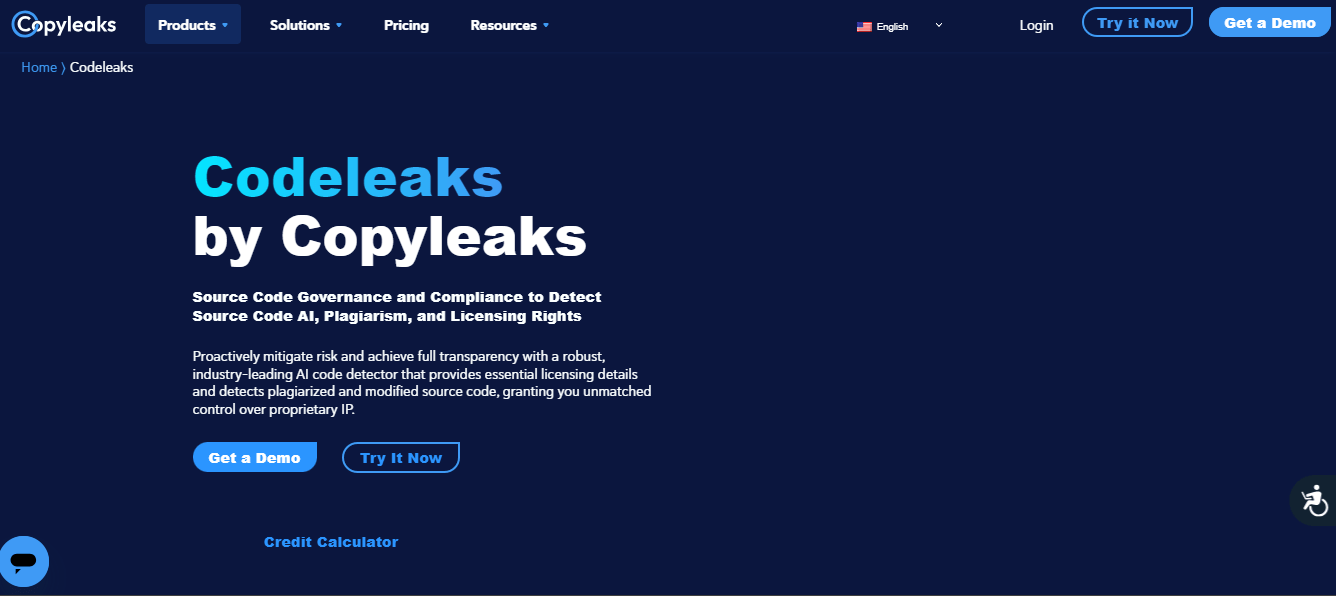Screen dimensions: 1336x596
Task: Open the Pricing menu item
Action: pyautogui.click(x=406, y=25)
